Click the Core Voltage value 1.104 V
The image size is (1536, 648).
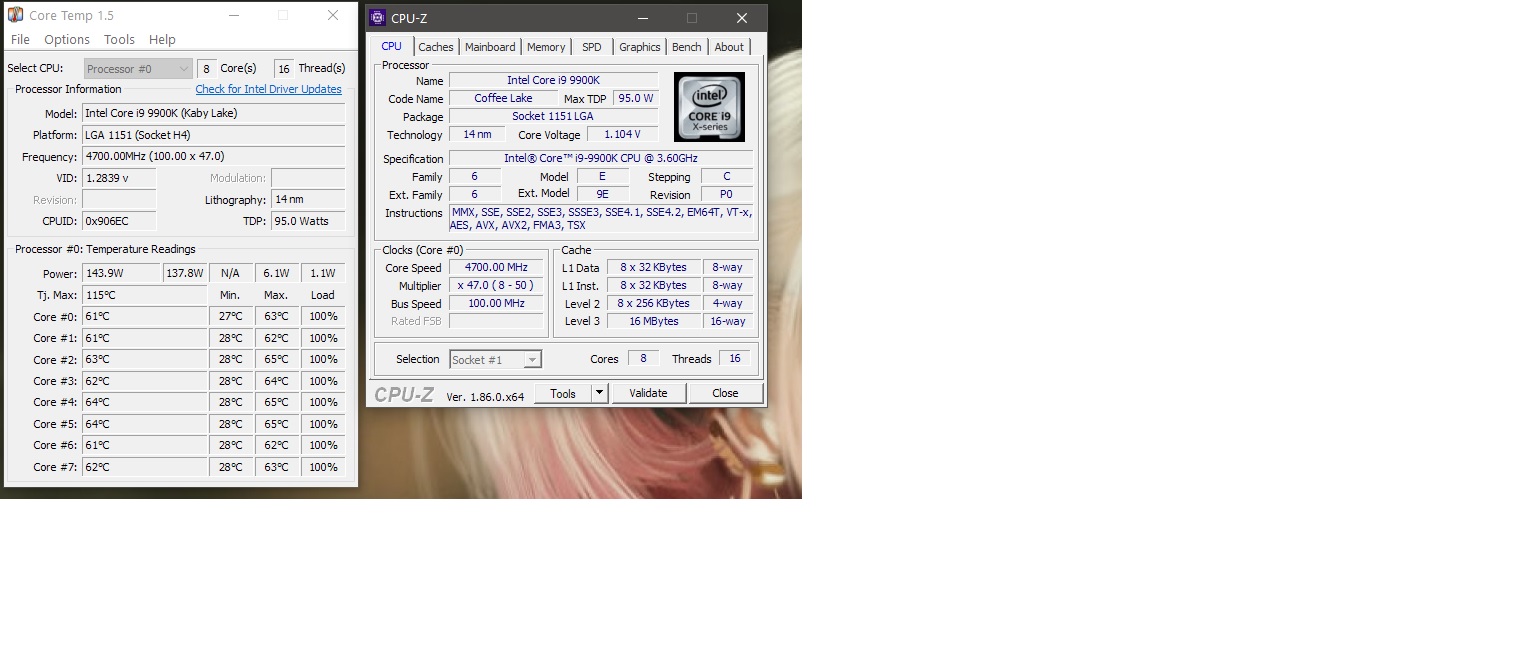(x=622, y=134)
